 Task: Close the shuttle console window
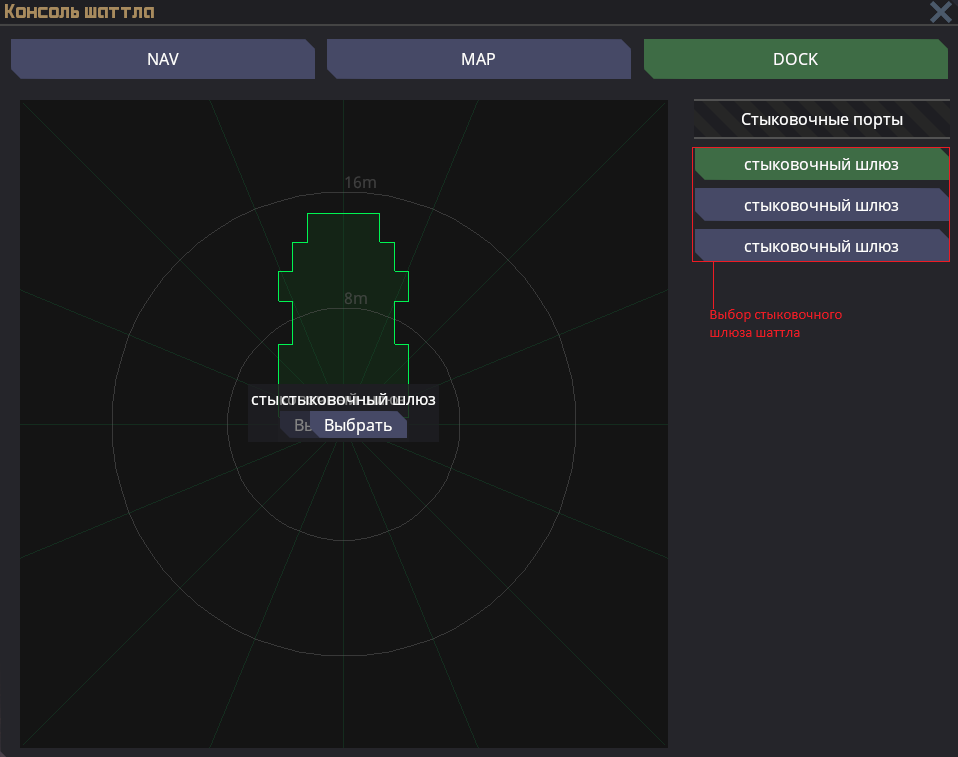(940, 12)
